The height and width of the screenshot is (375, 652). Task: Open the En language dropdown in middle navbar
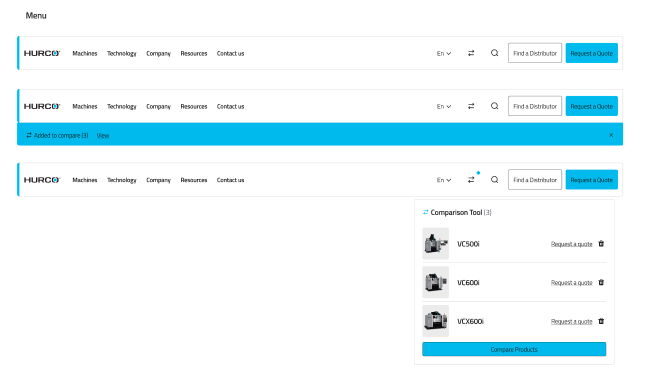click(444, 106)
